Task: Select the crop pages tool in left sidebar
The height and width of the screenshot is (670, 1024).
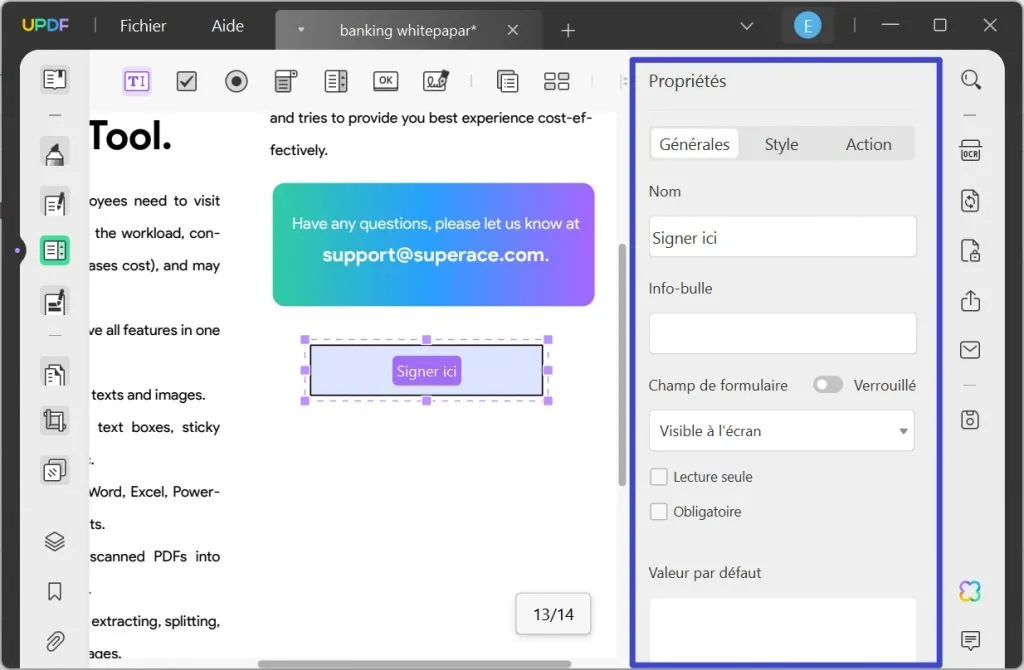Action: coord(54,421)
